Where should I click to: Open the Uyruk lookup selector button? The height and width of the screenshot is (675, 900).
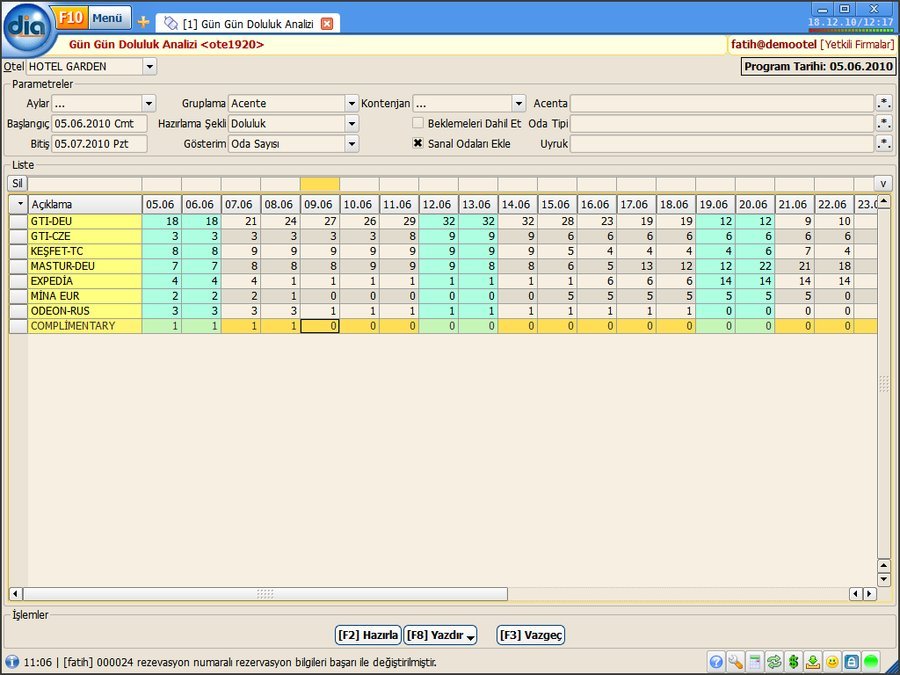tap(884, 143)
